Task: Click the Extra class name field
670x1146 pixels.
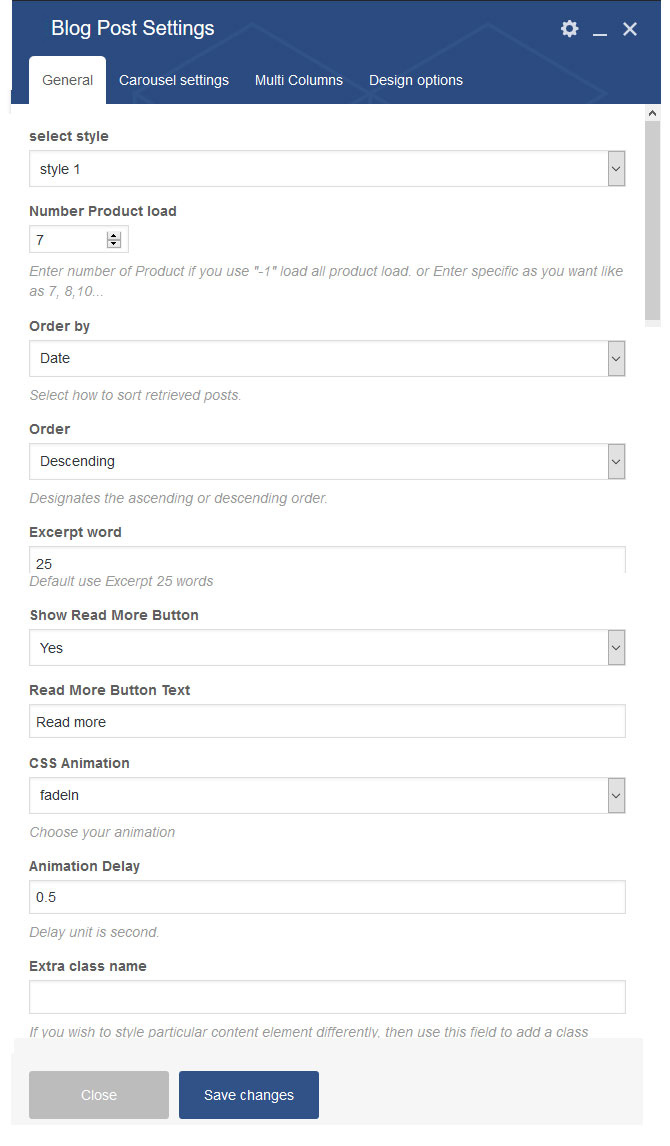Action: [327, 997]
